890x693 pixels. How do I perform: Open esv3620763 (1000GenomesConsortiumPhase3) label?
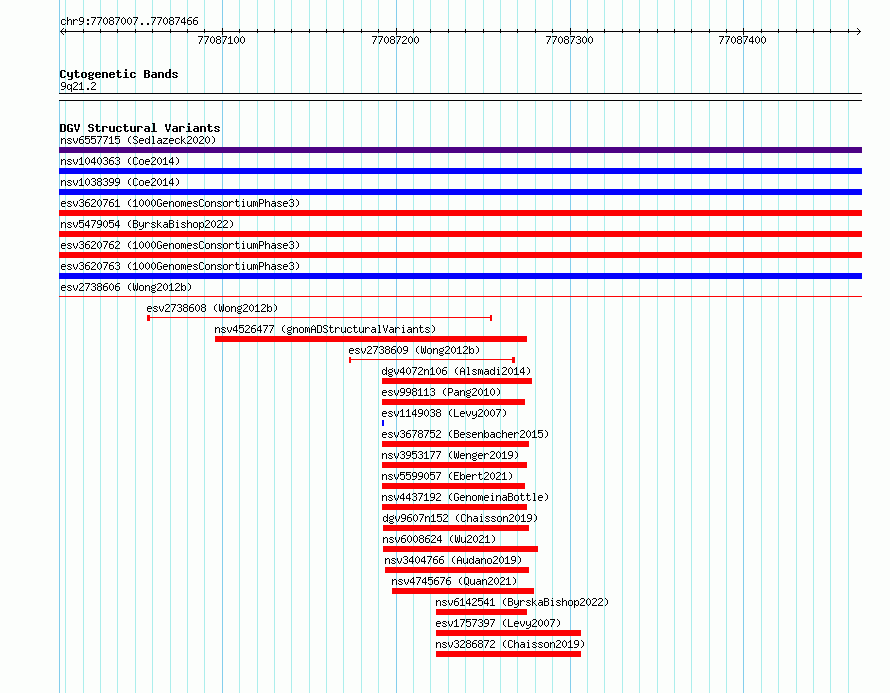point(180,266)
